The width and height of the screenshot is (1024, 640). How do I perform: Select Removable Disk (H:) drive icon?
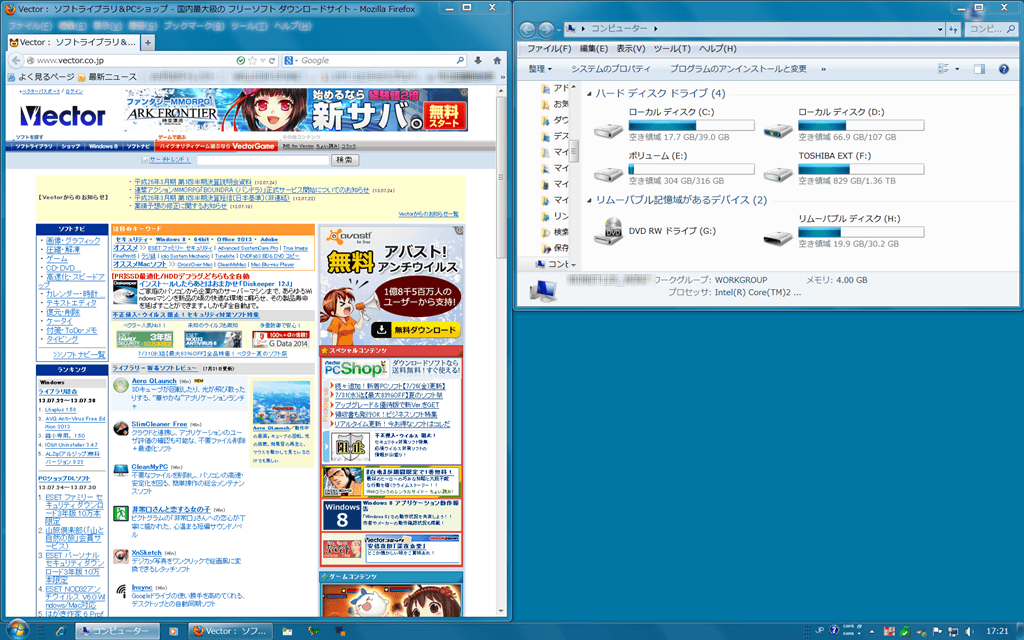[x=778, y=237]
